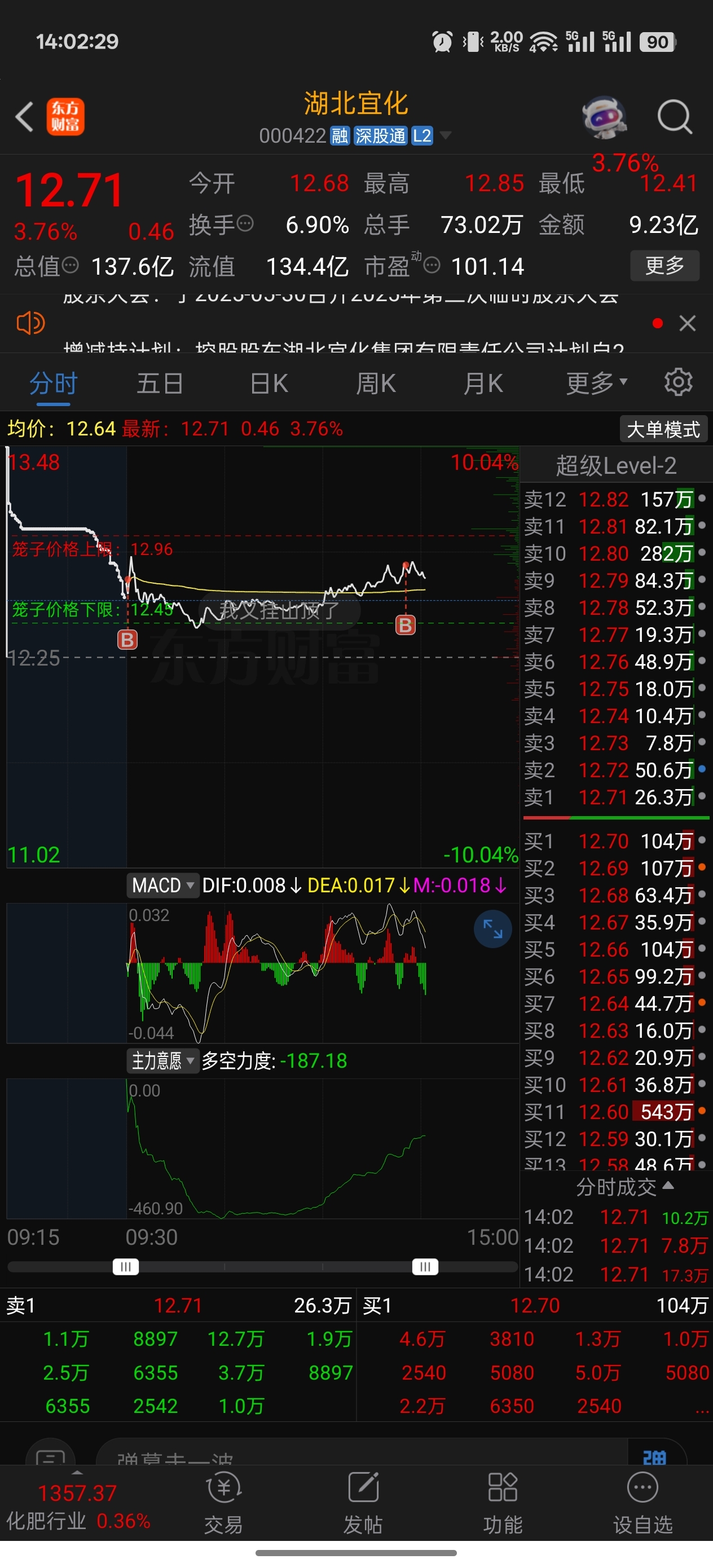Tap the 深股通 badge
713x1568 pixels.
point(380,135)
